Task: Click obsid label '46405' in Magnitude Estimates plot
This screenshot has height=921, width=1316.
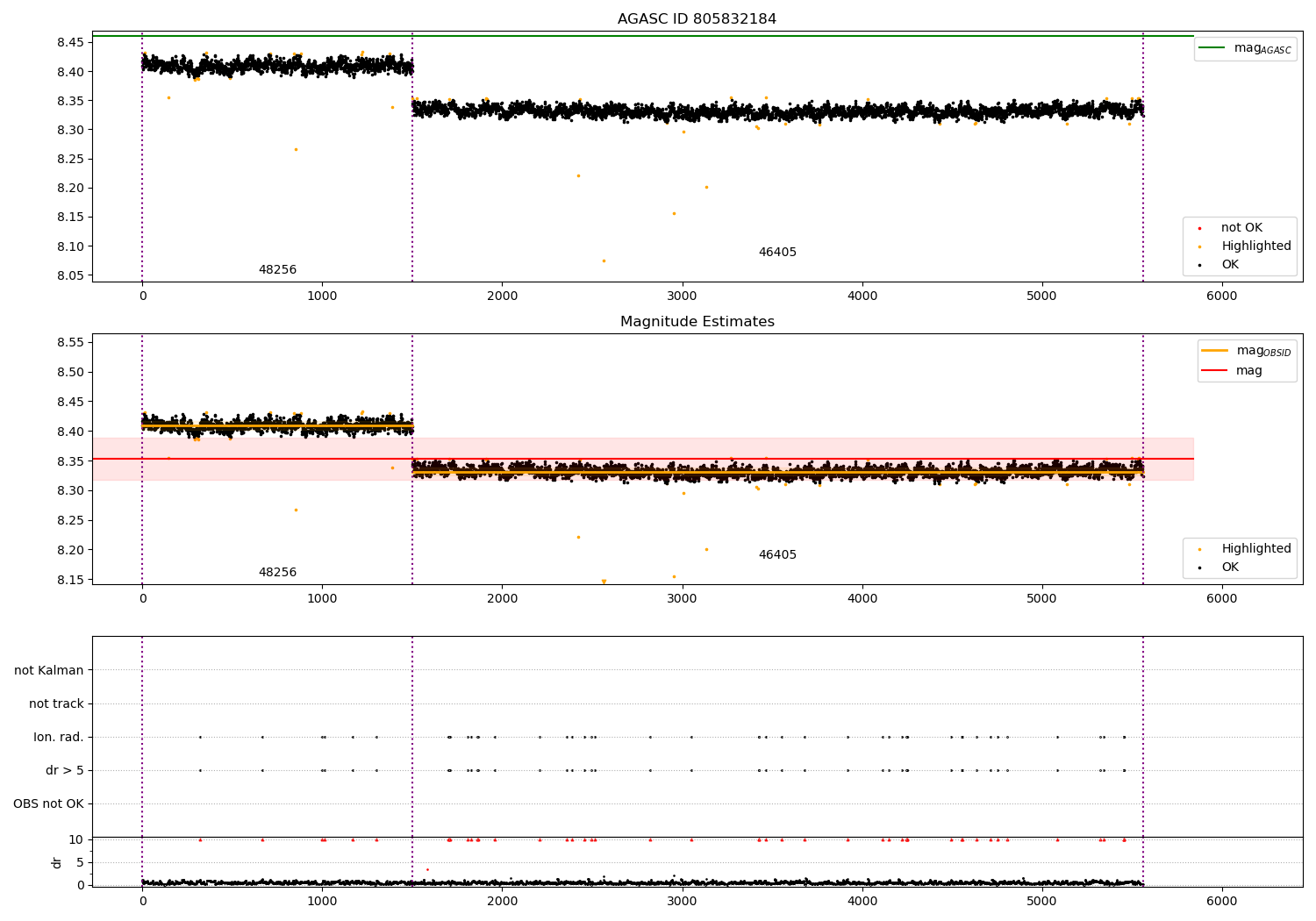Action: coord(777,555)
